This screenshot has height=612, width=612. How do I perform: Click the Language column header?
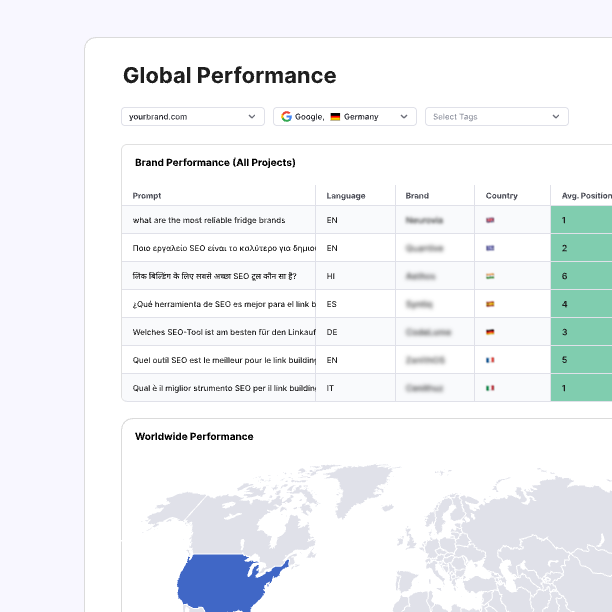click(x=346, y=196)
